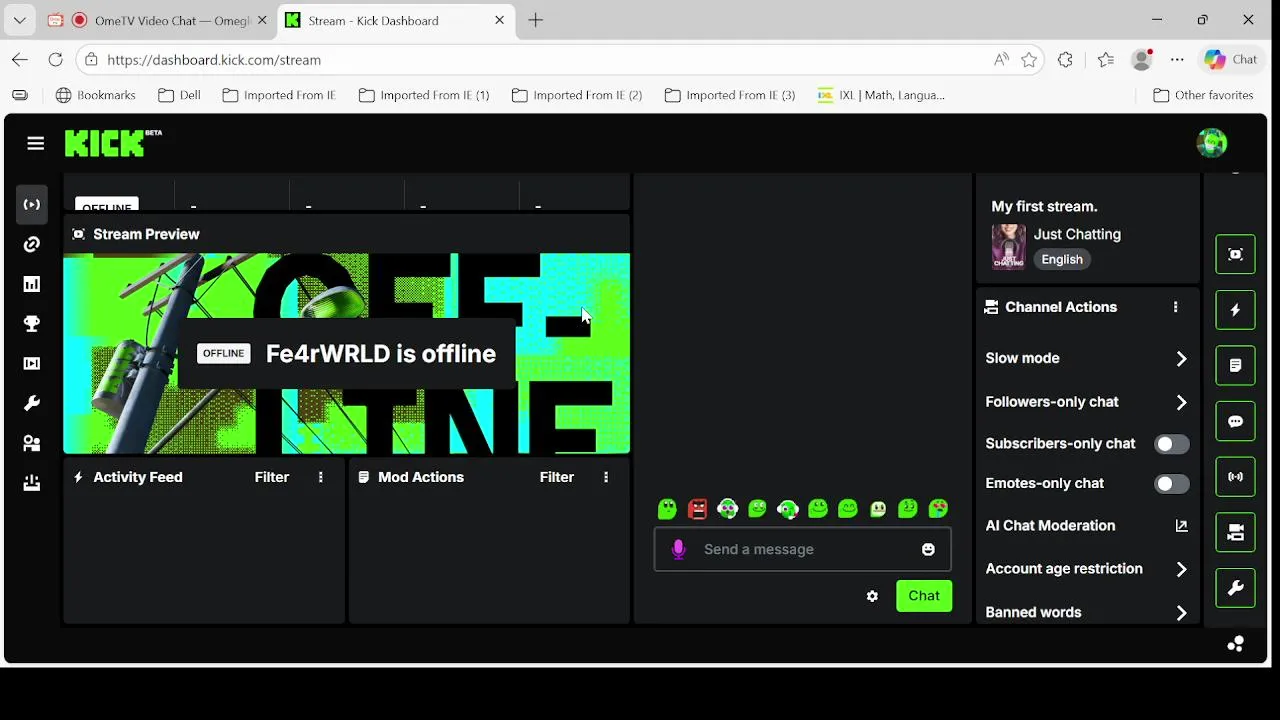
Task: Open Dell favorites folder
Action: pos(179,95)
